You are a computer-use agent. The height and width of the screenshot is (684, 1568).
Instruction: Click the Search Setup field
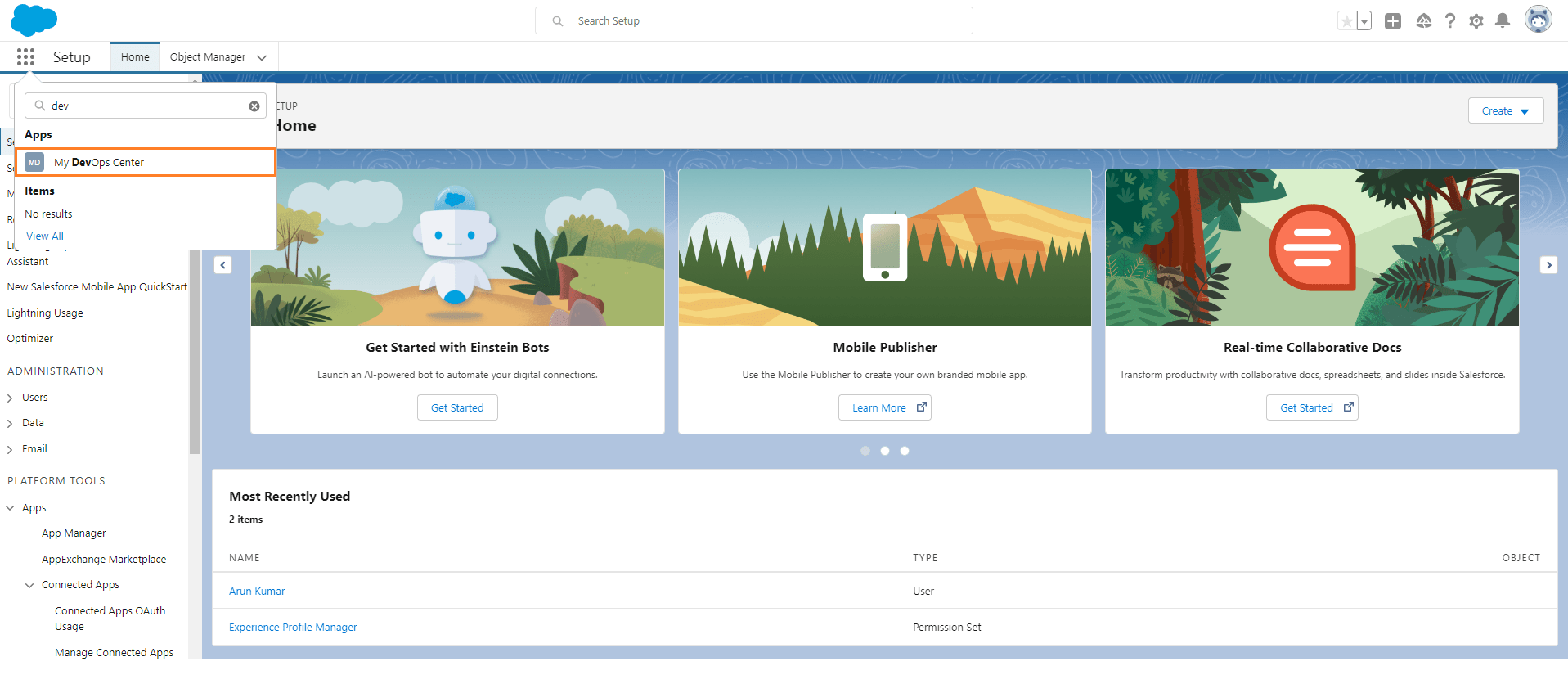[753, 20]
